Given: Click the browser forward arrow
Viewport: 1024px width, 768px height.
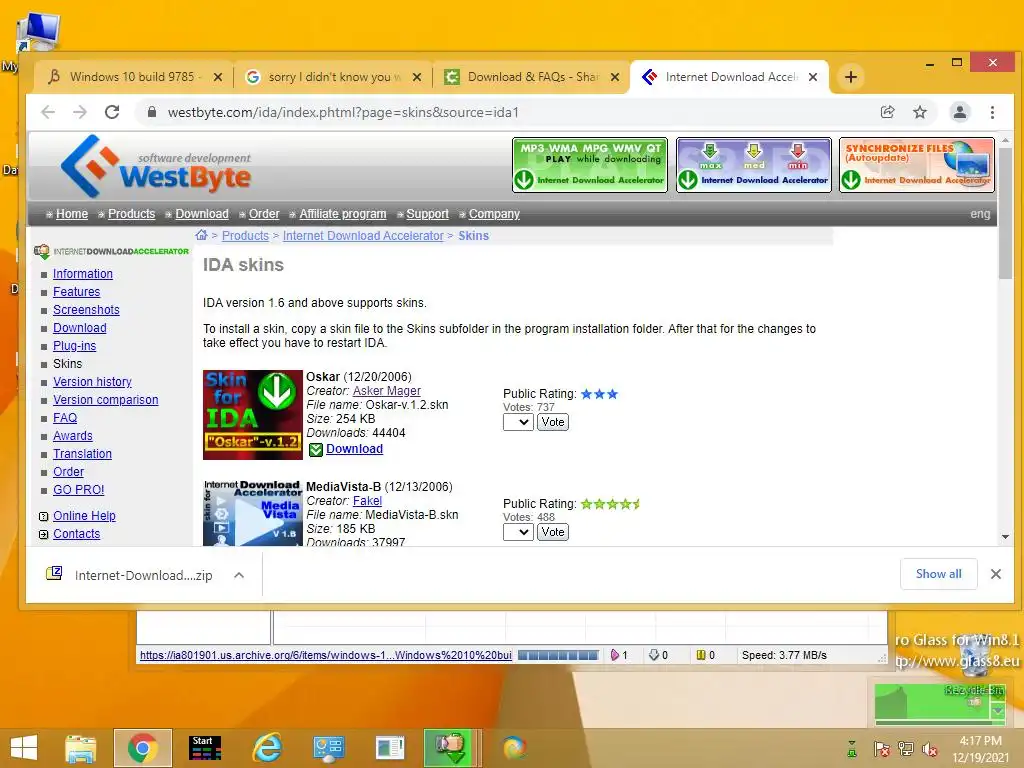Looking at the screenshot, I should pyautogui.click(x=80, y=112).
